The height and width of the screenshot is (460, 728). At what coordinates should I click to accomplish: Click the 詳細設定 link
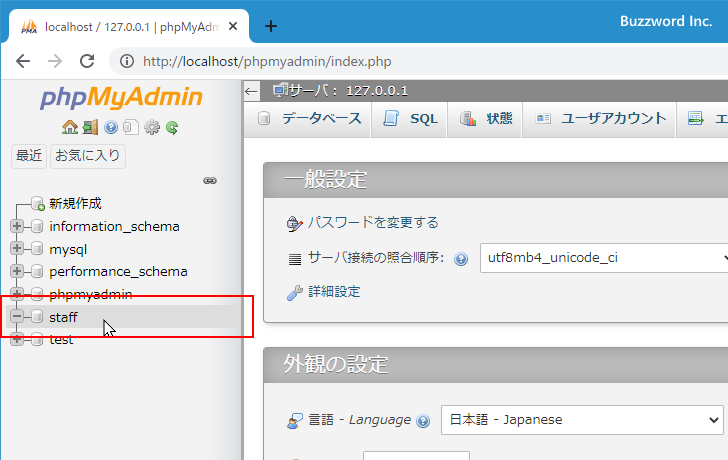click(x=334, y=292)
